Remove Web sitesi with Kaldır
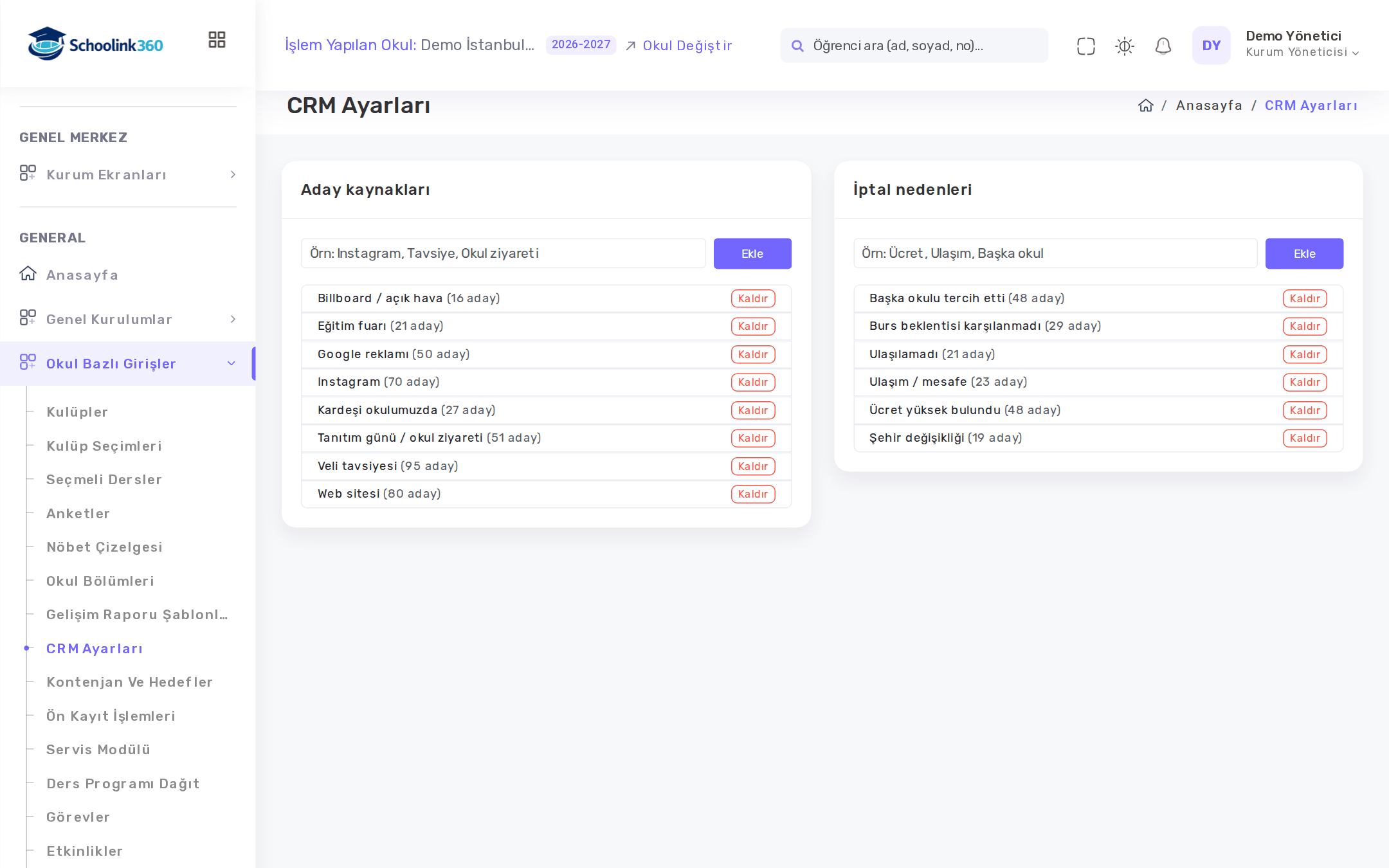 (x=753, y=494)
